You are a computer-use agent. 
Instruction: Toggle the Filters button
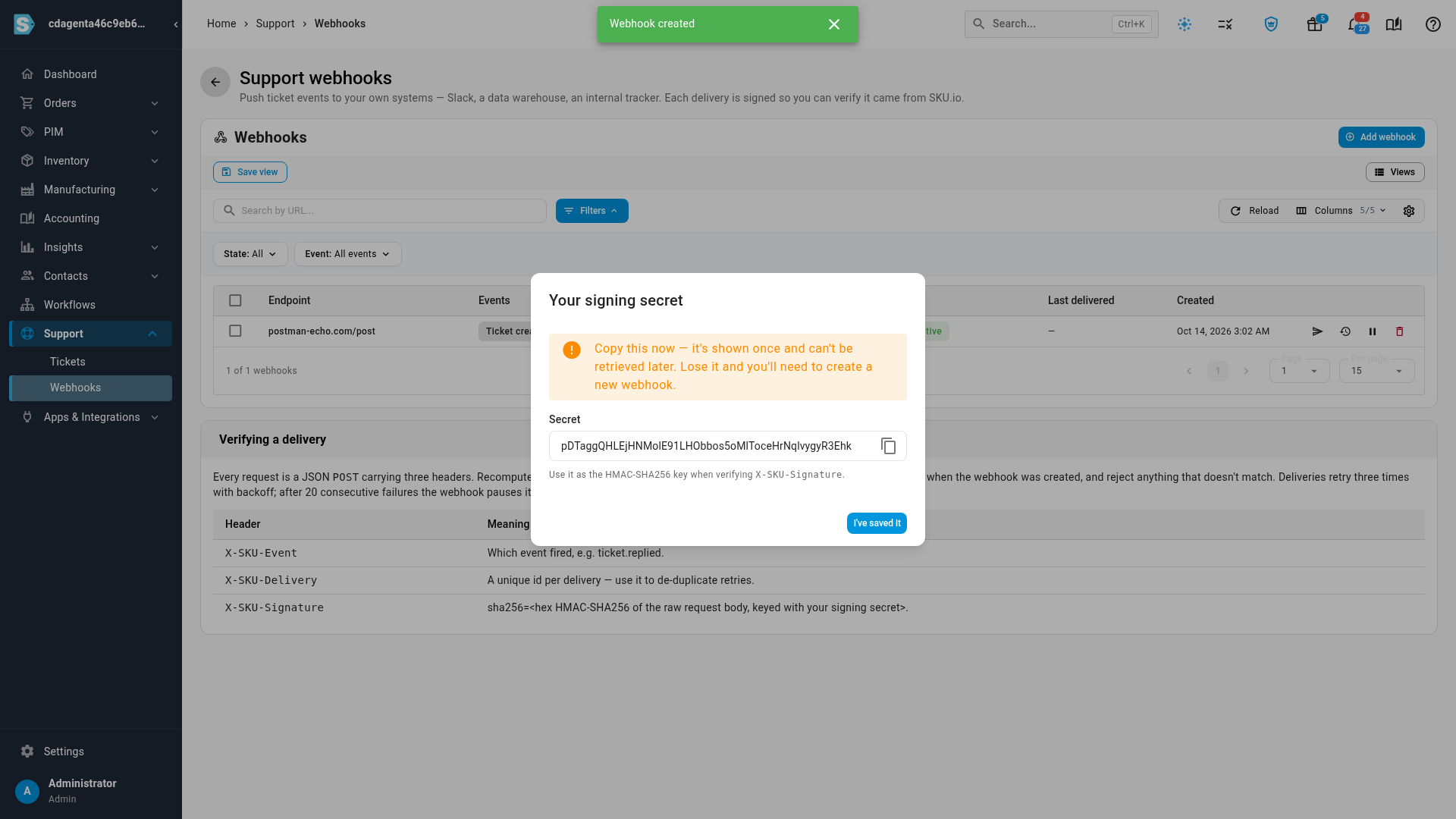pos(591,211)
